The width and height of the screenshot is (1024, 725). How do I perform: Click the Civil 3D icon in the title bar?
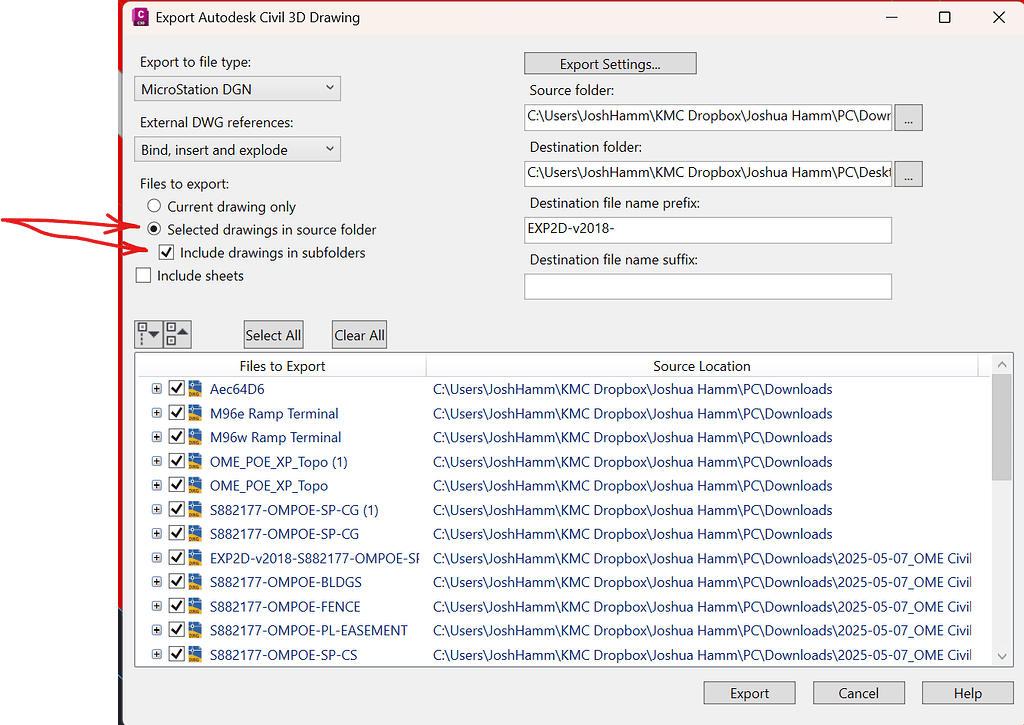139,17
